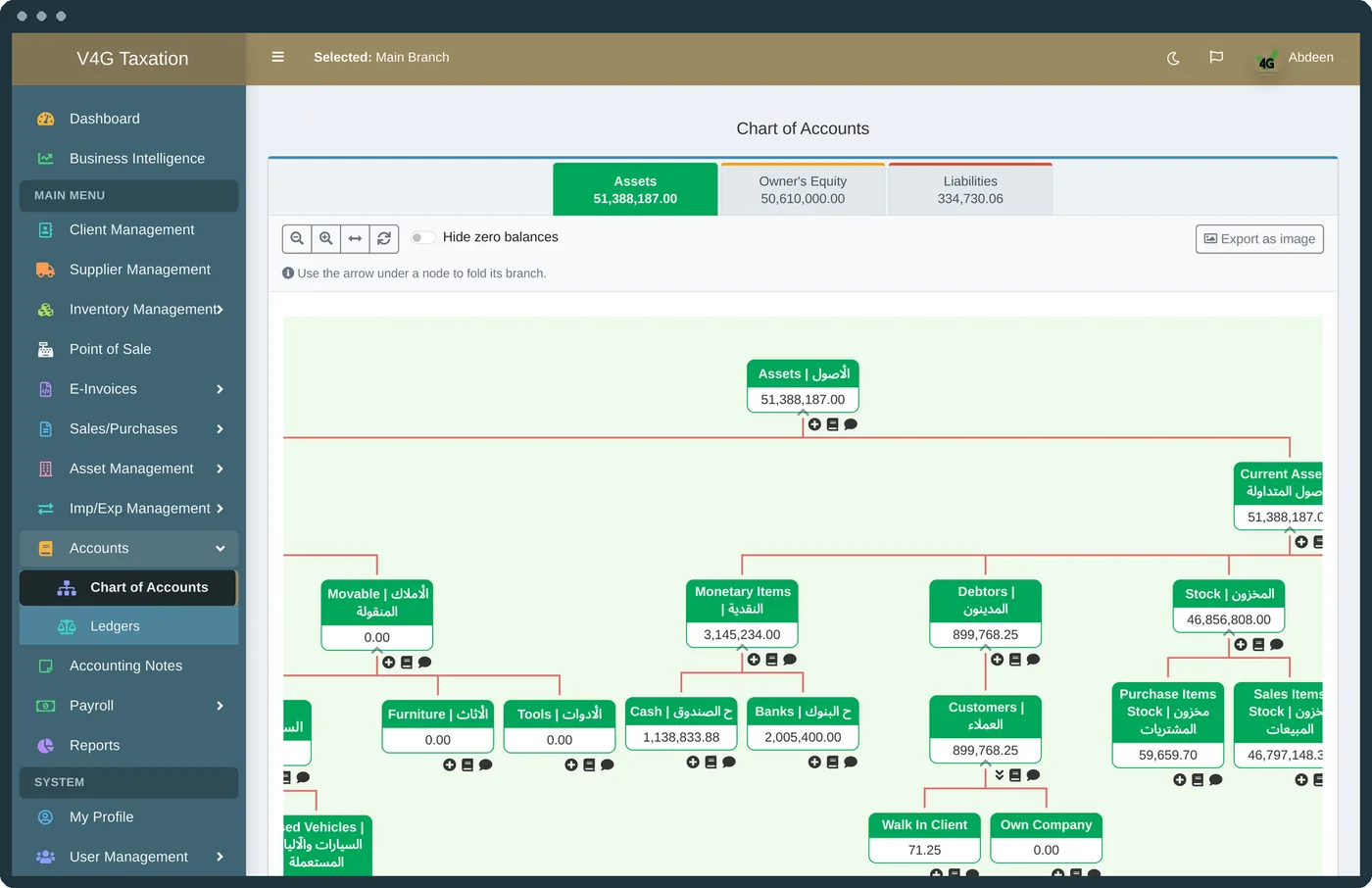Image resolution: width=1372 pixels, height=888 pixels.
Task: Click the V4G Taxation brand title
Action: [x=132, y=59]
